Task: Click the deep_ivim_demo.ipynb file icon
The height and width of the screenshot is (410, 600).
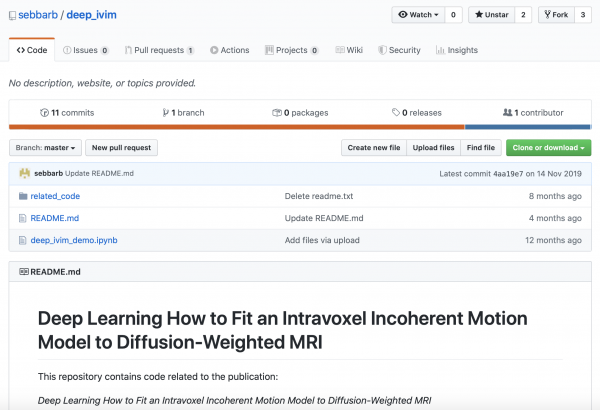Action: 23,239
